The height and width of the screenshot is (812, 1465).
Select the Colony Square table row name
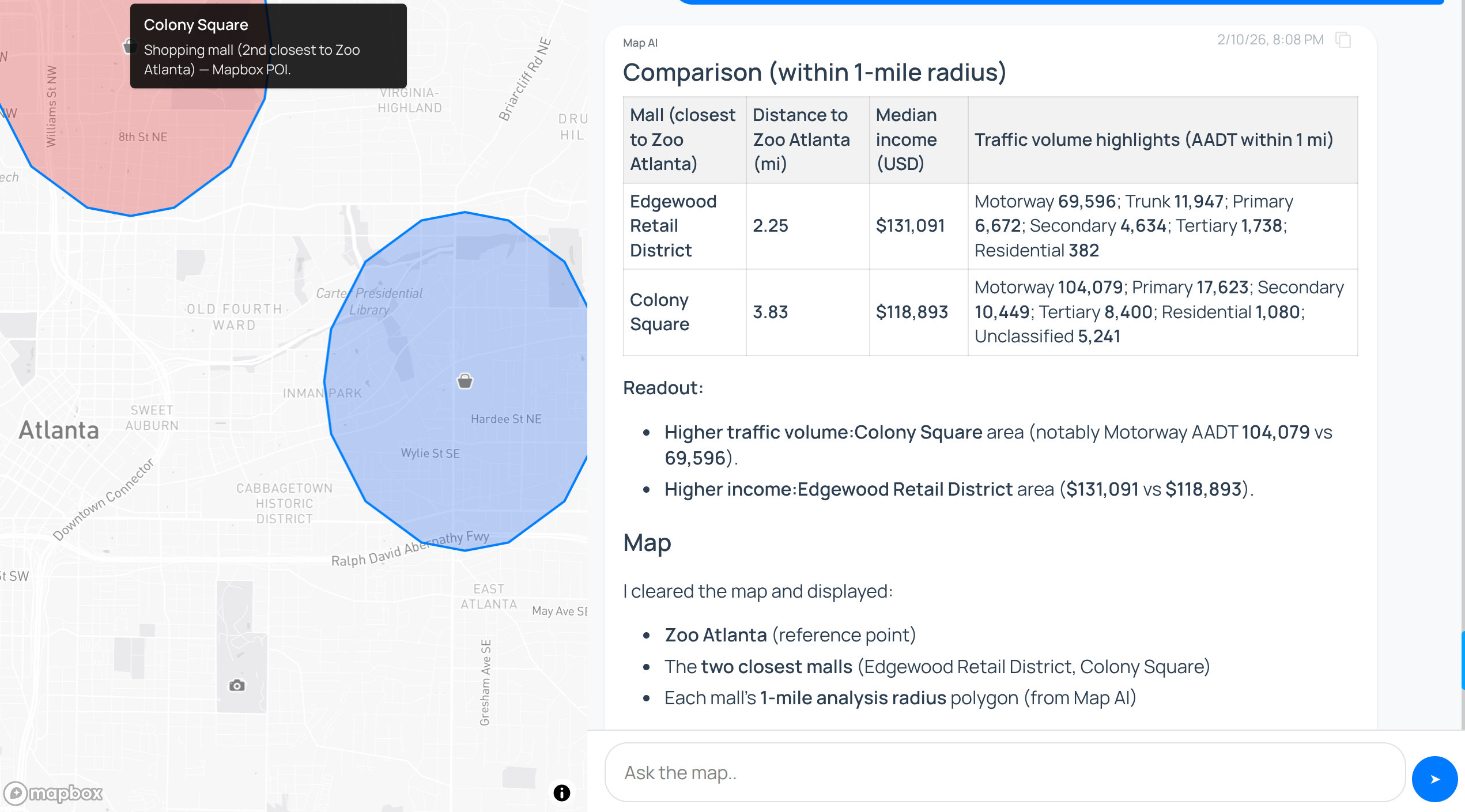[659, 312]
